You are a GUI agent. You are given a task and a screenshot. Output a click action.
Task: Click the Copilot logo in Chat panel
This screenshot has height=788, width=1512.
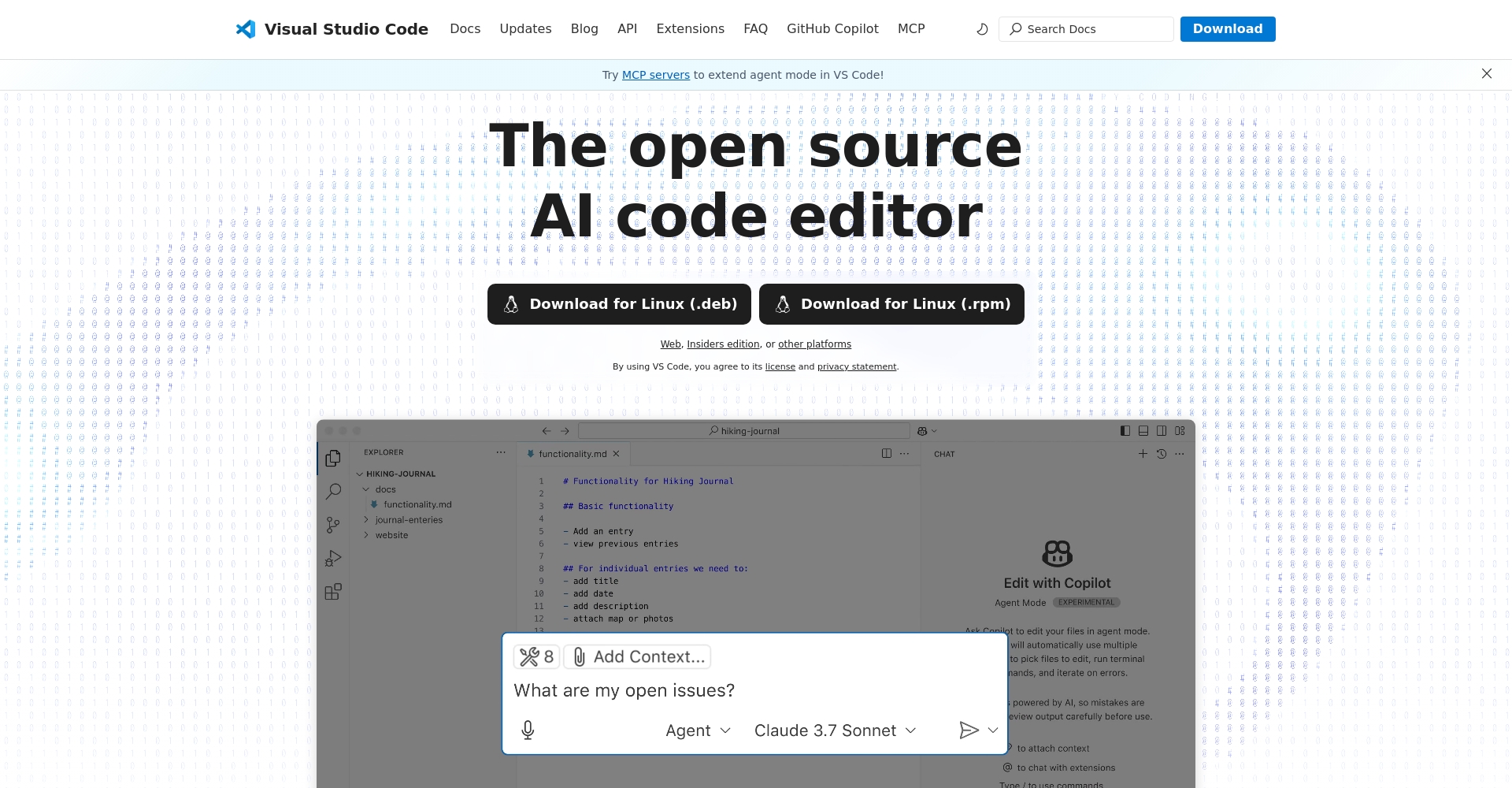pyautogui.click(x=1058, y=553)
